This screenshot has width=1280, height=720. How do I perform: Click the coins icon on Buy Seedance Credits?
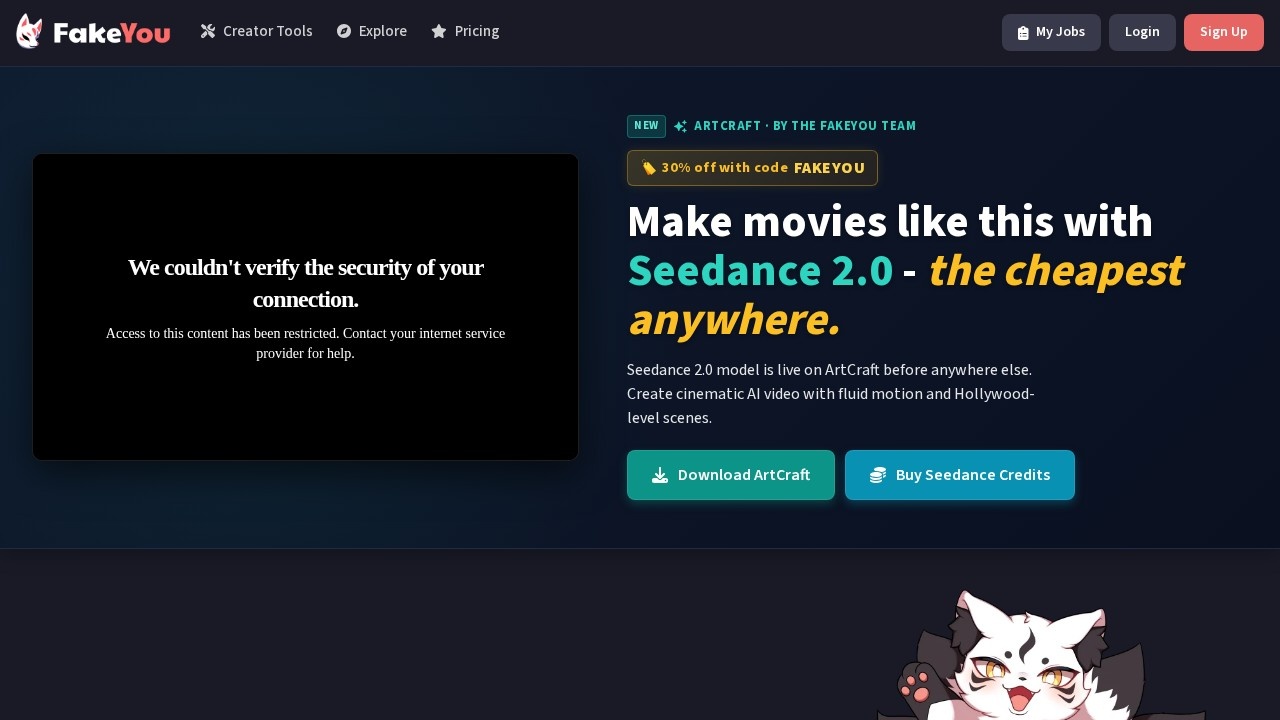coord(878,475)
